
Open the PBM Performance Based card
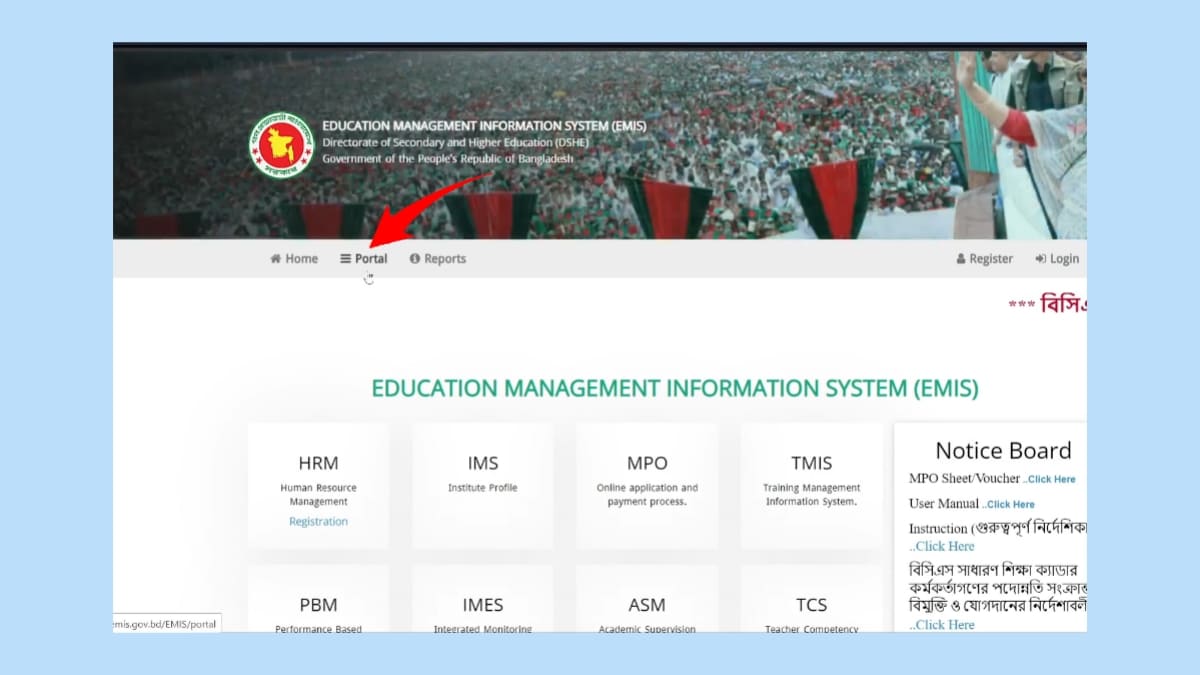318,606
